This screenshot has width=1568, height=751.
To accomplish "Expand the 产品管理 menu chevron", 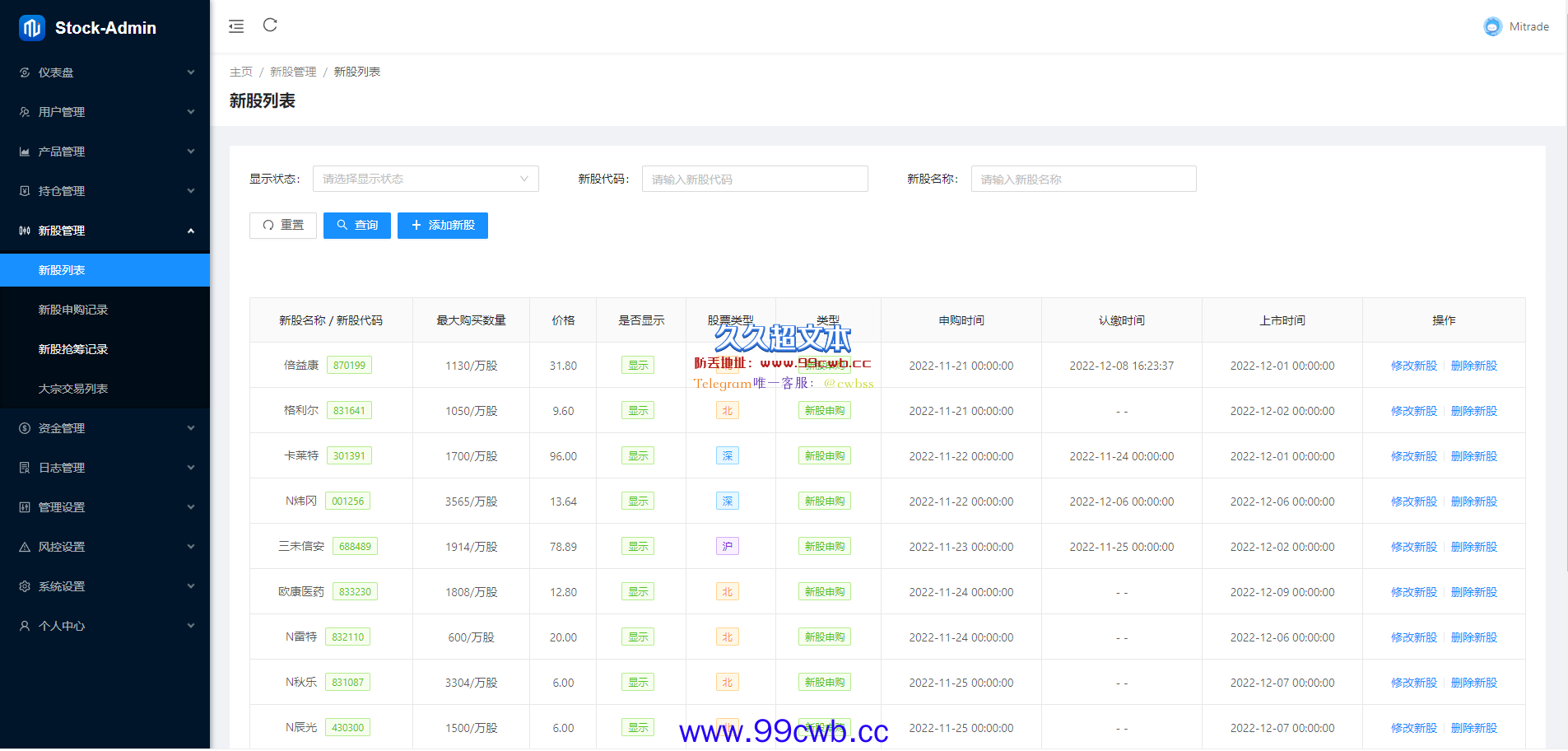I will point(191,152).
